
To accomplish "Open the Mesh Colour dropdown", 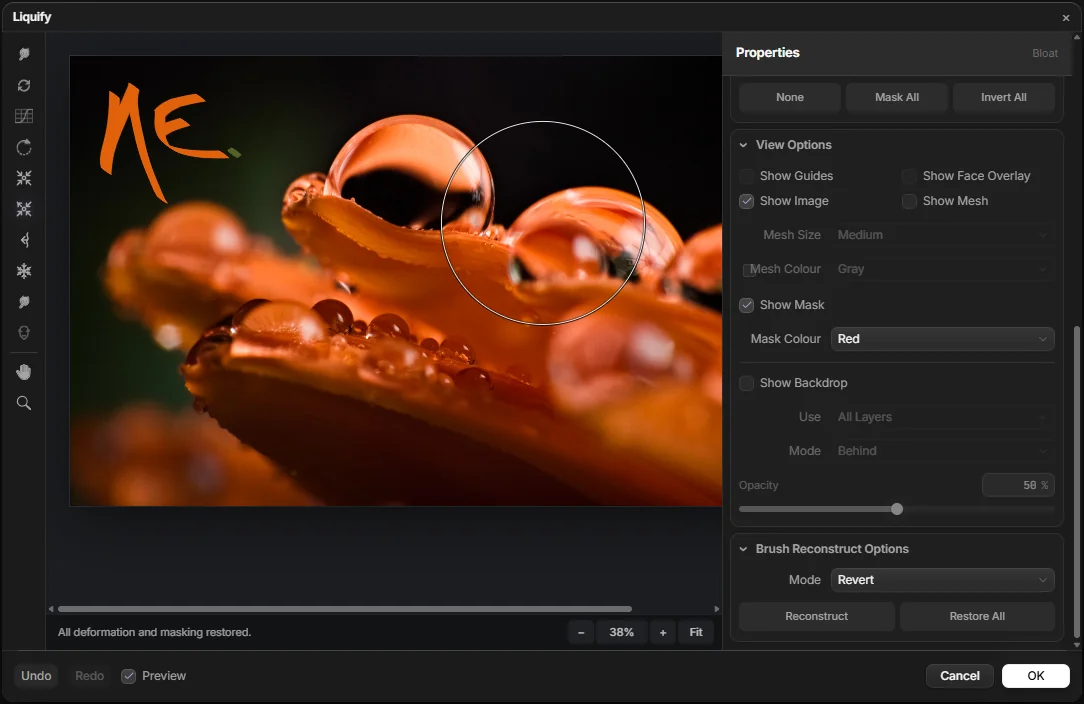I will (942, 269).
